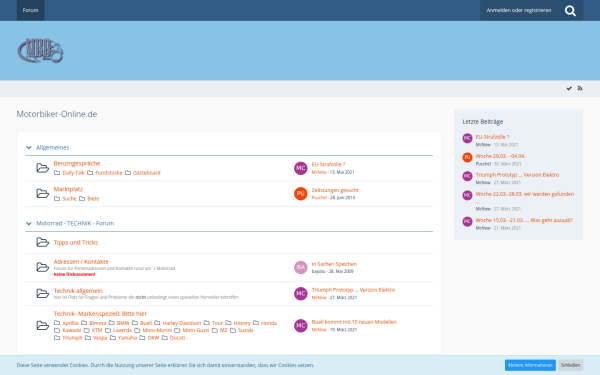The width and height of the screenshot is (600, 375).
Task: Open the Forum menu item
Action: click(x=31, y=10)
